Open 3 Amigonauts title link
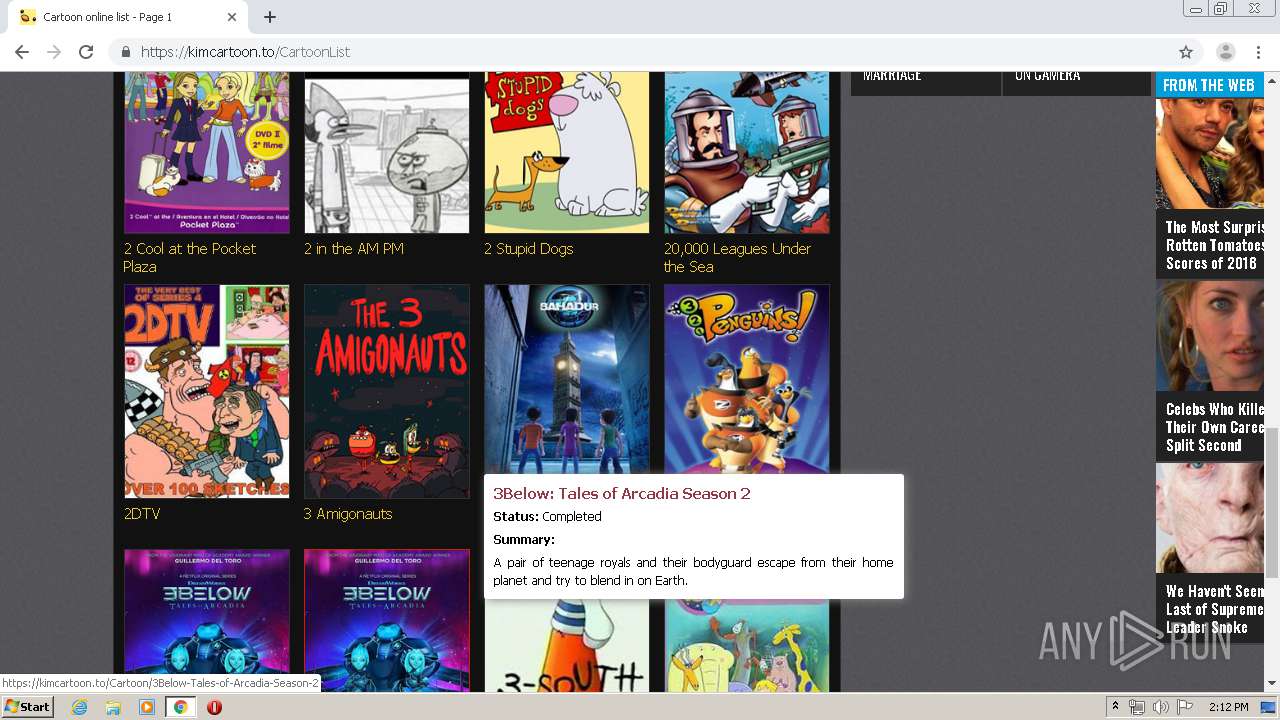Screen dimensions: 1280x720 pos(348,513)
